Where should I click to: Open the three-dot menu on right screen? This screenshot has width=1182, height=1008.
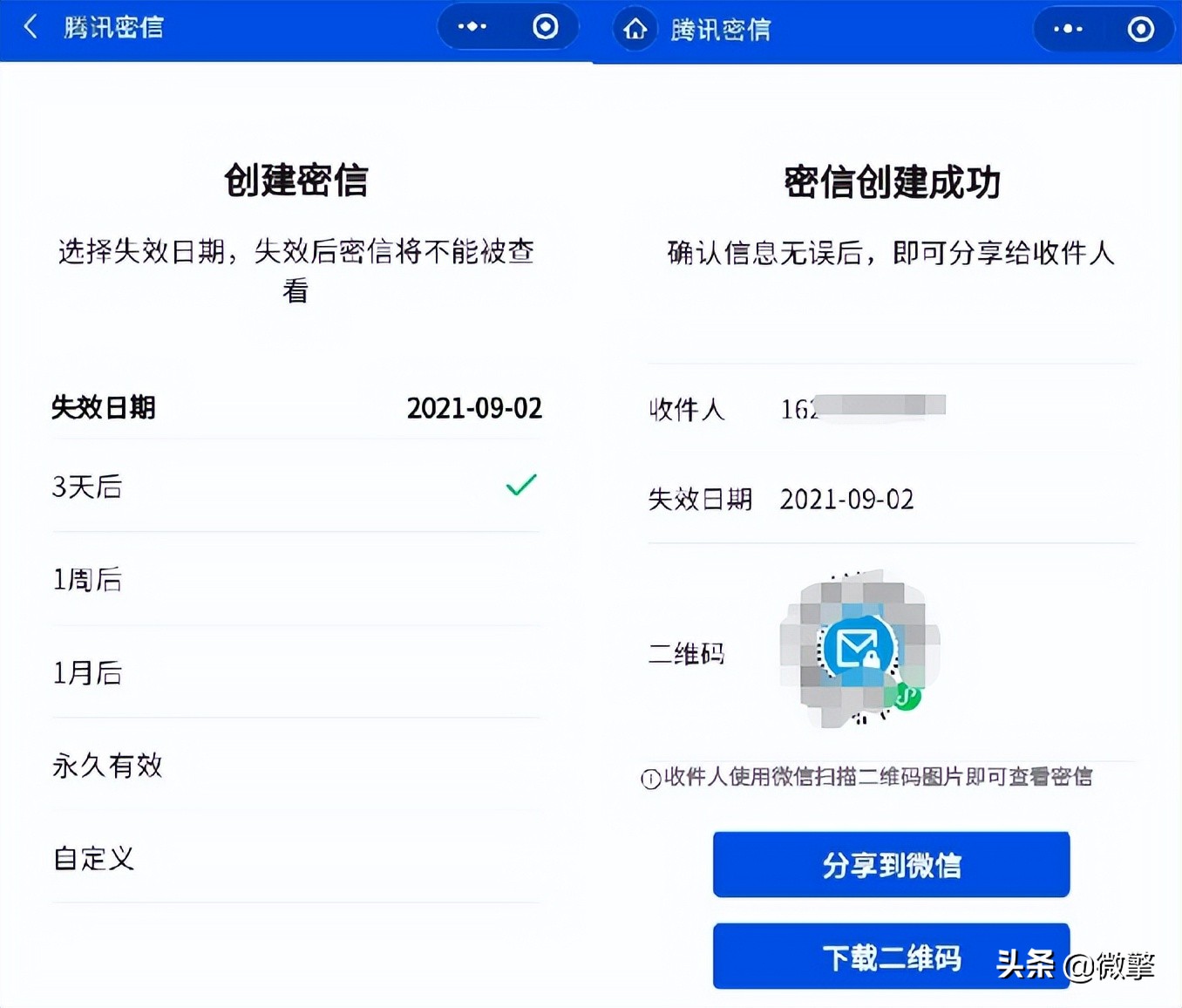(1068, 30)
